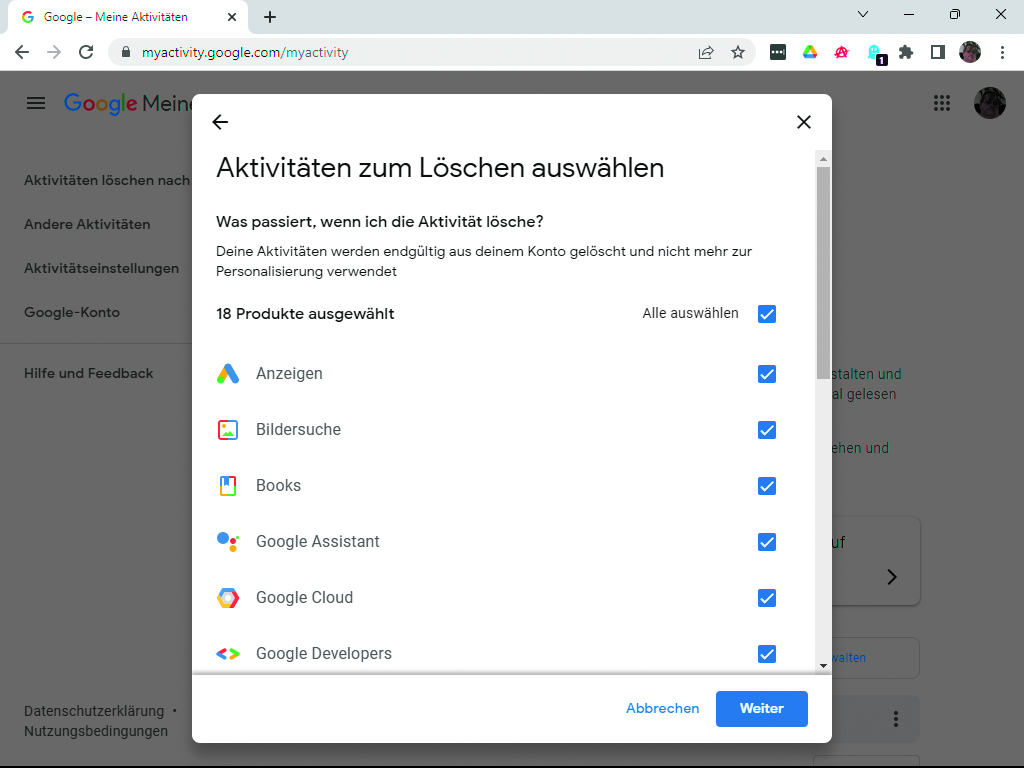Image resolution: width=1024 pixels, height=768 pixels.
Task: Click the Google Cloud product icon
Action: pos(228,598)
